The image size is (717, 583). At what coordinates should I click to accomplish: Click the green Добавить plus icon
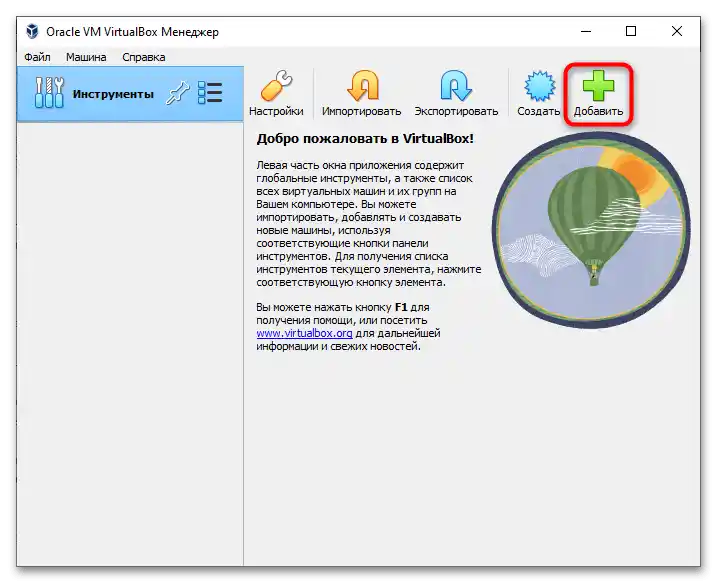(x=598, y=86)
